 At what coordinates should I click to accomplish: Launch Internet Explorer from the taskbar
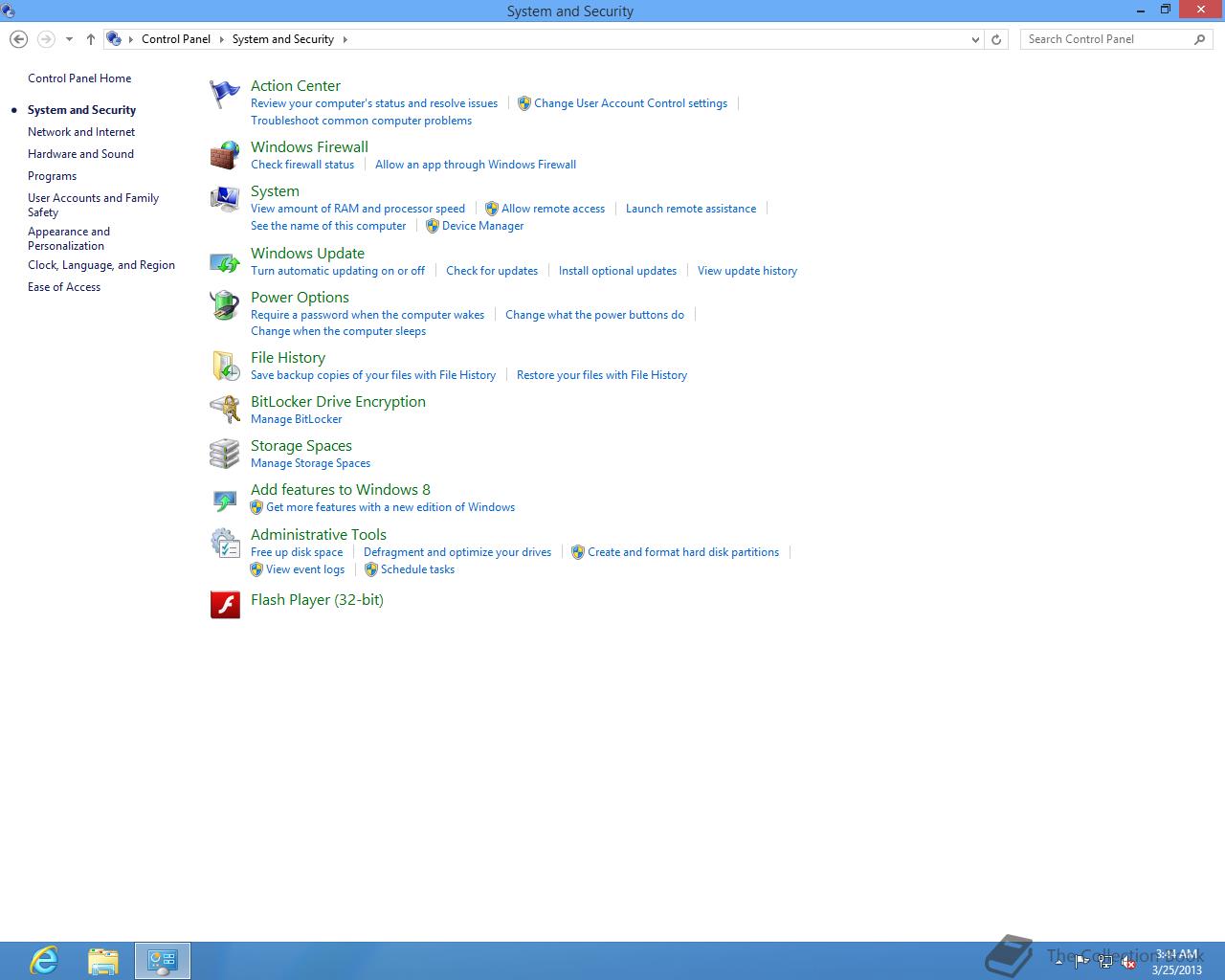point(44,961)
